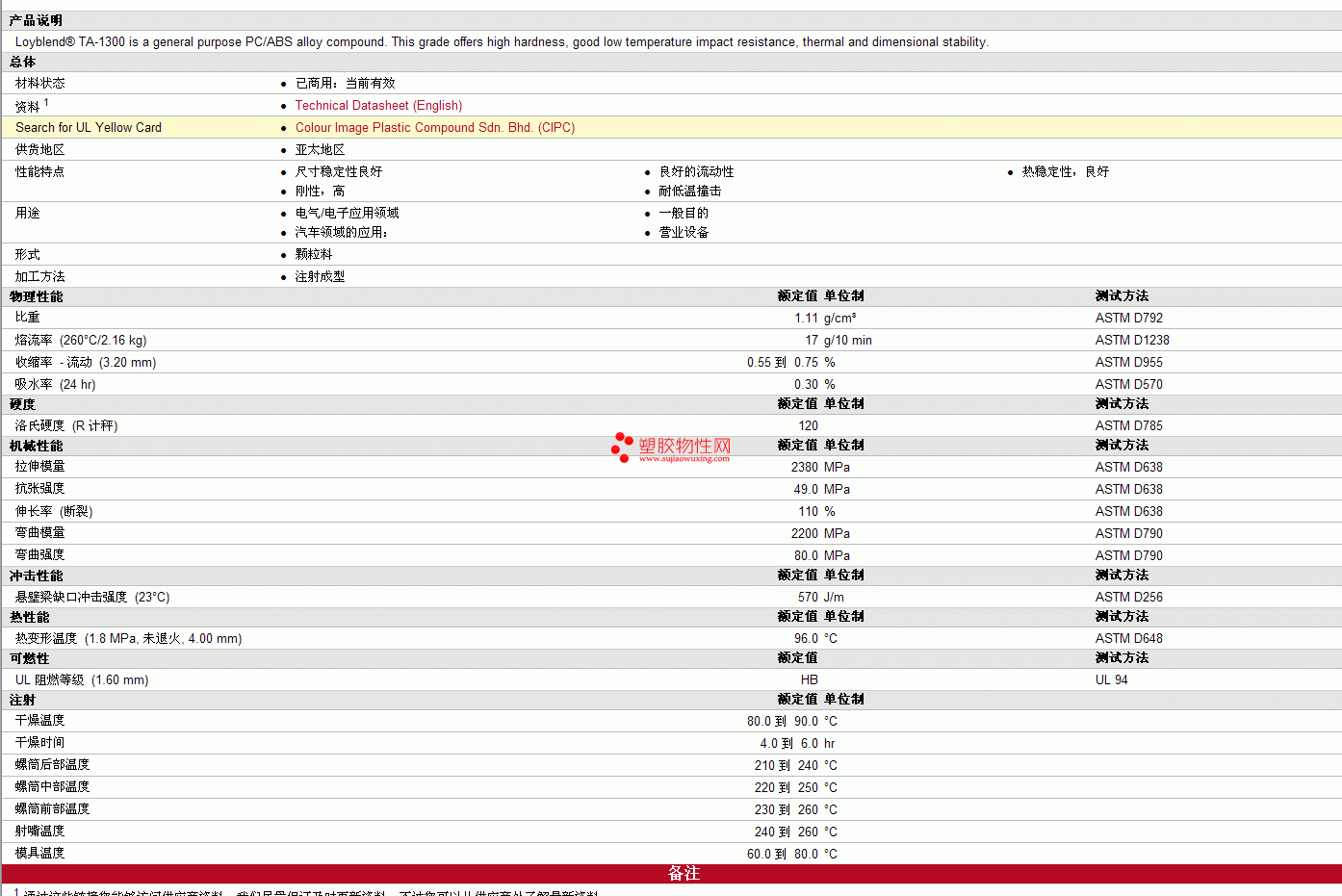
Task: Click the Loyblend TA-1300 product description text
Action: tap(502, 42)
